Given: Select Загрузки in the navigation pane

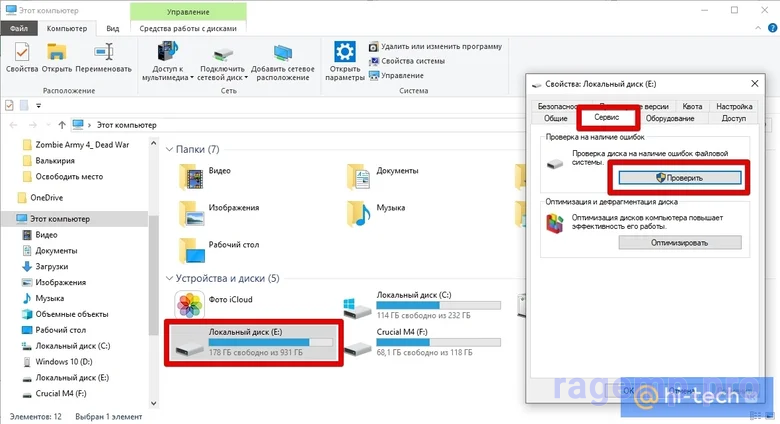Looking at the screenshot, I should (x=51, y=267).
